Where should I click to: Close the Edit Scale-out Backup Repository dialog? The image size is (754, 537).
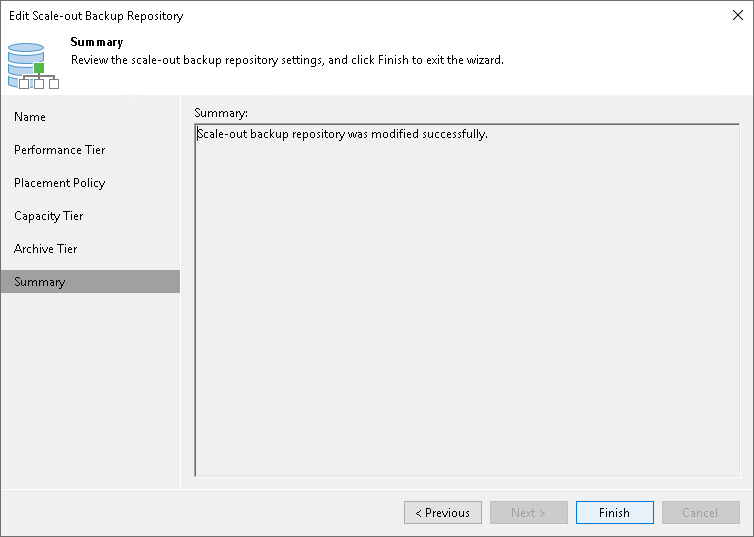(736, 16)
